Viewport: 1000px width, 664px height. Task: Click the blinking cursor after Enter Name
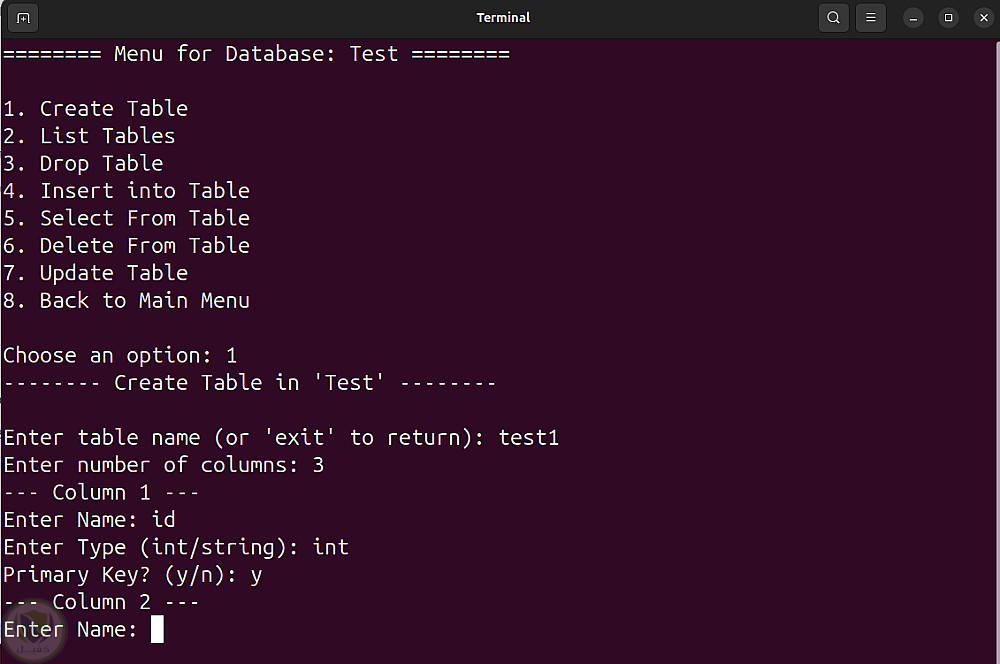click(x=157, y=629)
